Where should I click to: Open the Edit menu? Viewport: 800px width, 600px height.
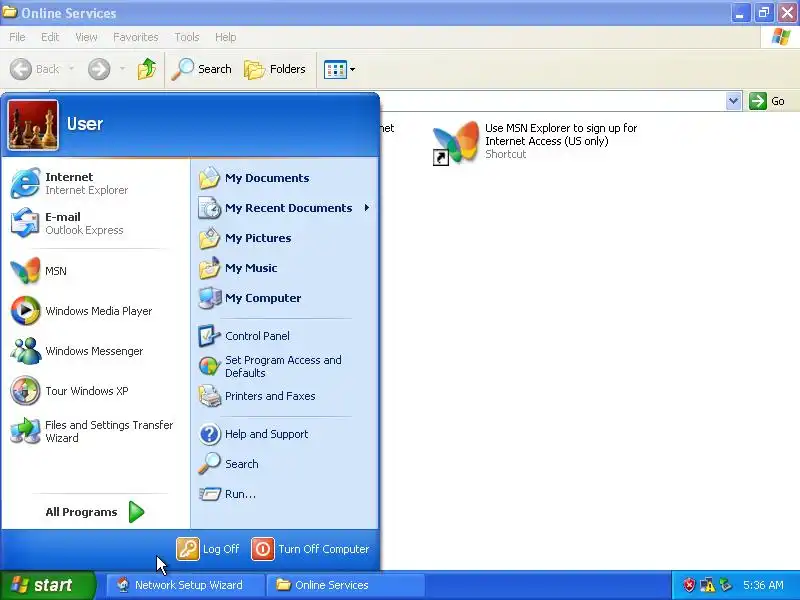[x=50, y=37]
